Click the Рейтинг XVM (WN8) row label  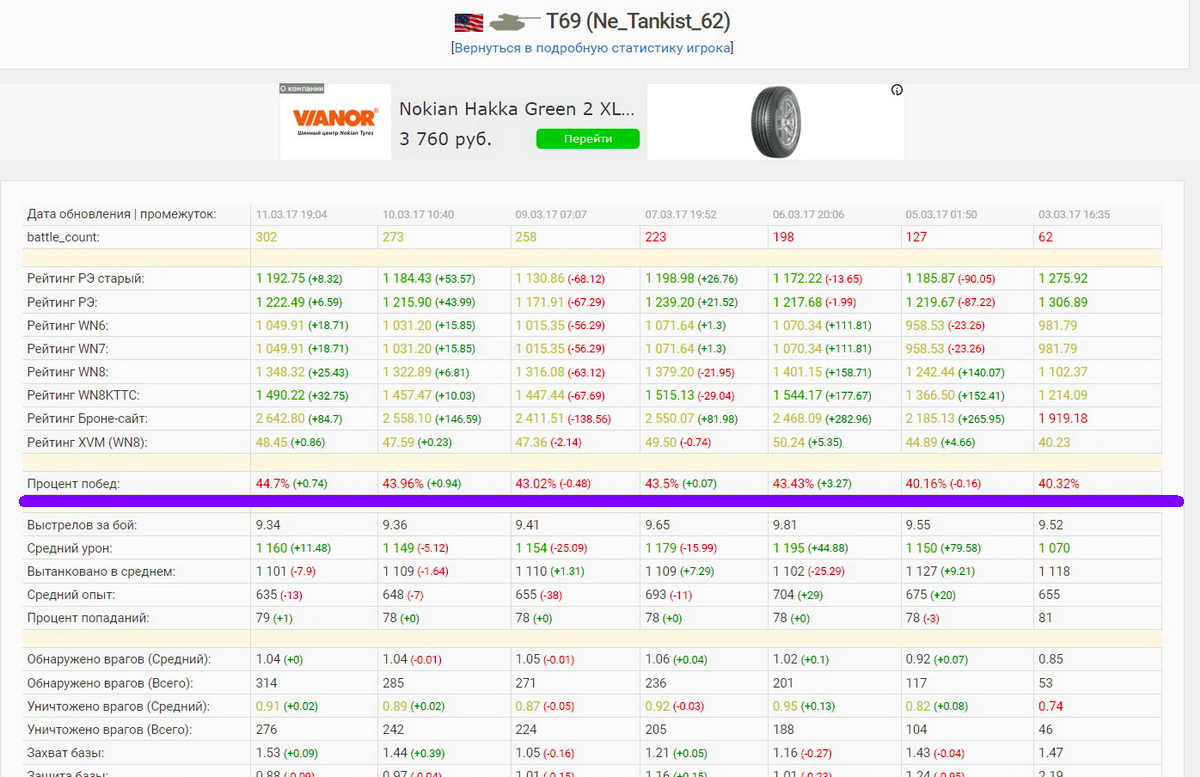(88, 442)
